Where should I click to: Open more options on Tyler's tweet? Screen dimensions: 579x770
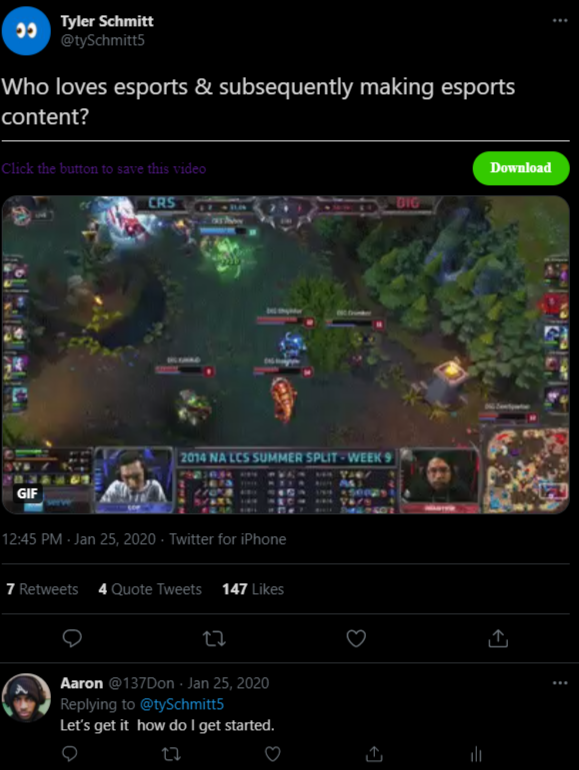click(x=560, y=20)
